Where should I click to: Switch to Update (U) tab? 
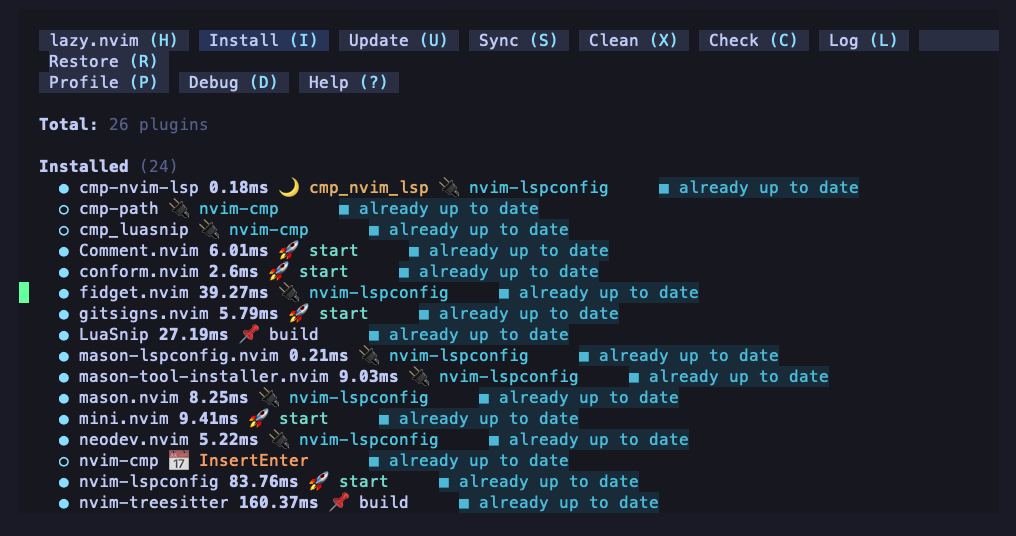tap(398, 40)
